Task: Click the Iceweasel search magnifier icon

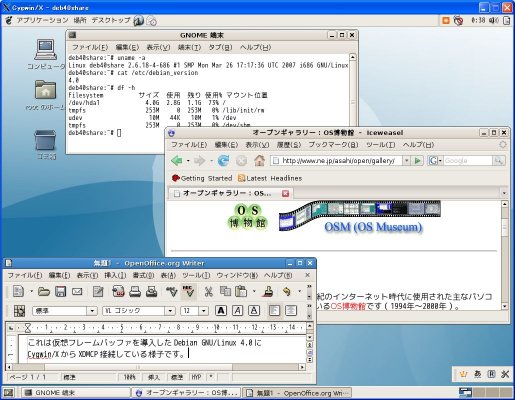Action: click(499, 161)
